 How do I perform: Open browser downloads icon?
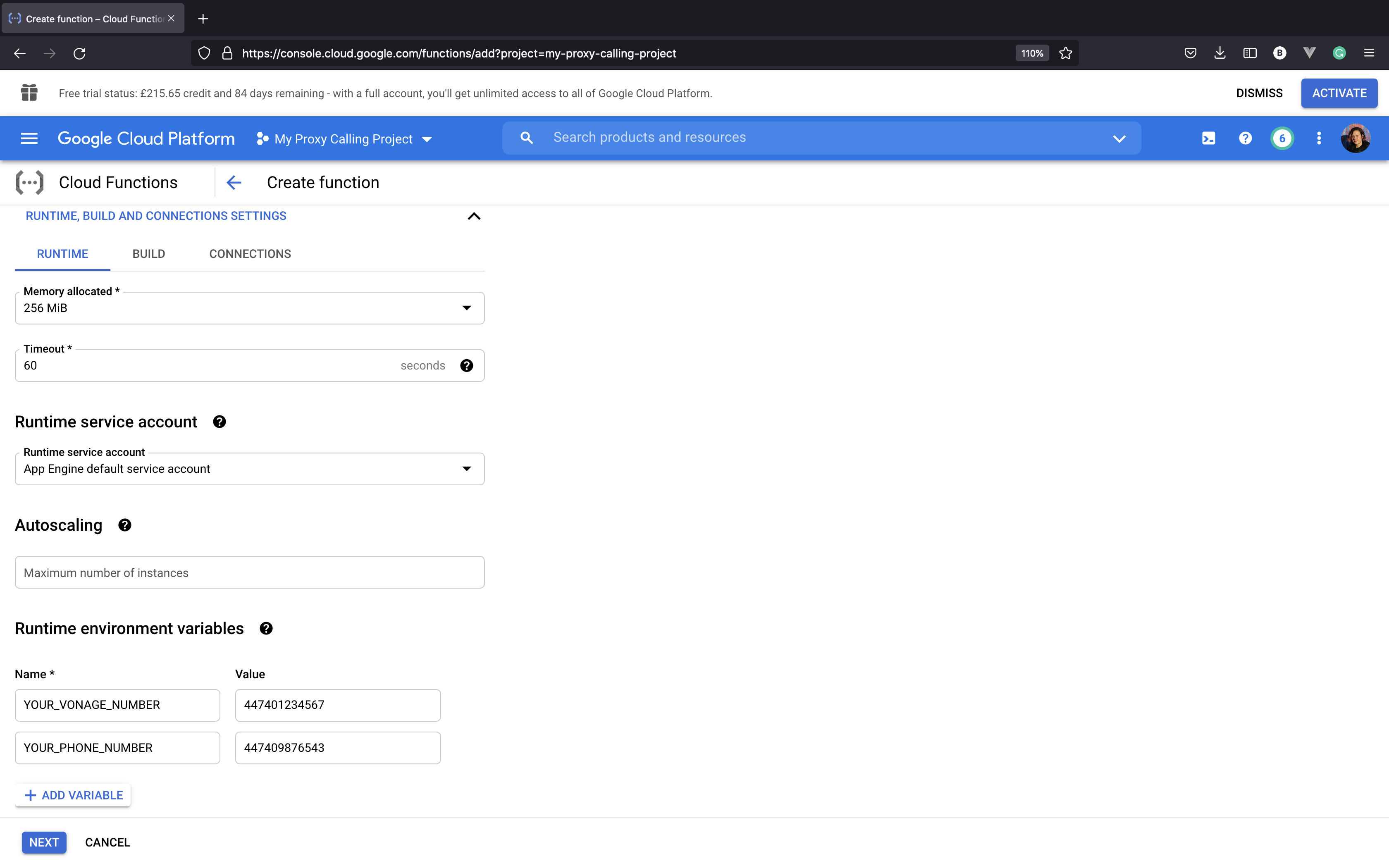pos(1220,53)
